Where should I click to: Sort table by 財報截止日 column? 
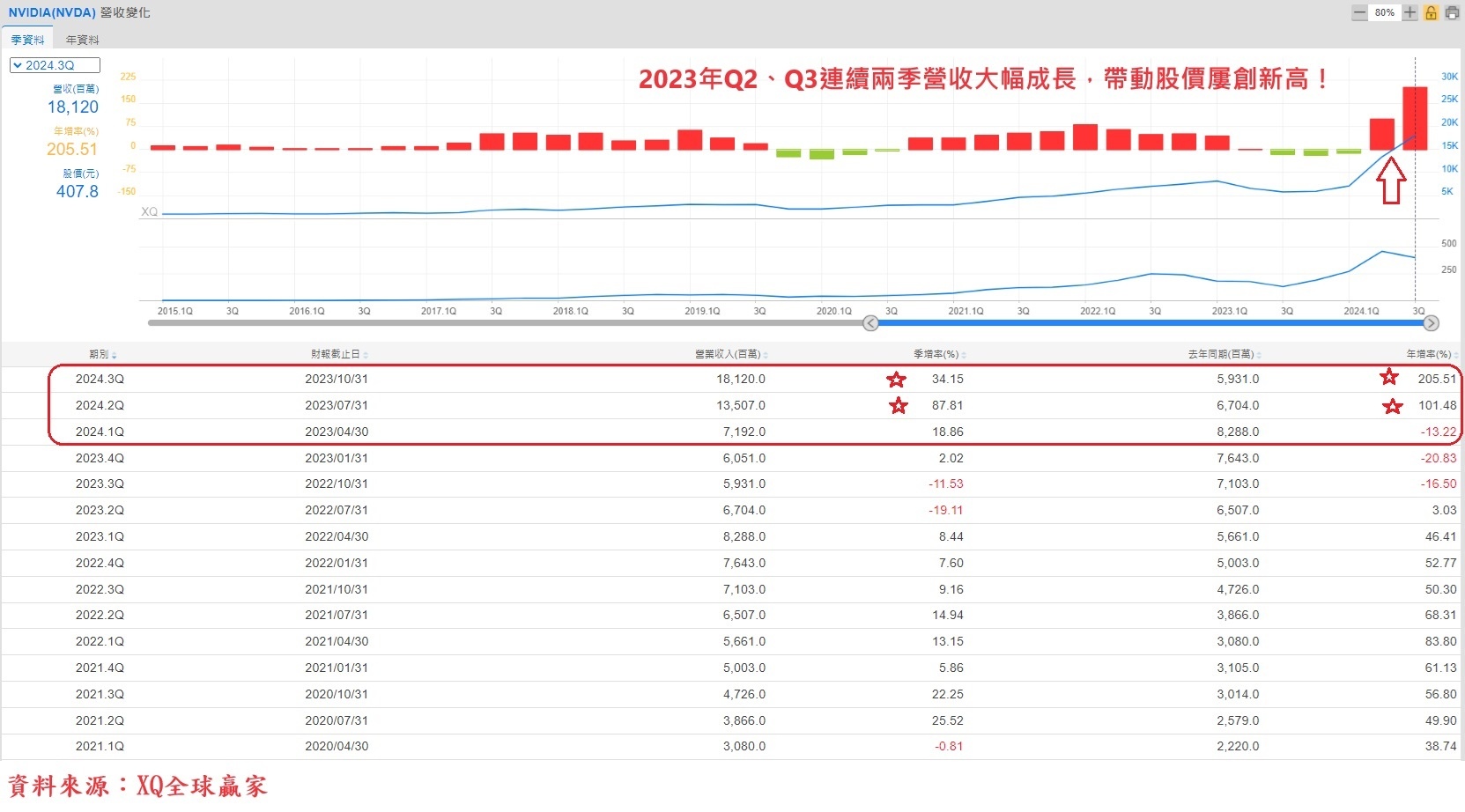tap(339, 354)
